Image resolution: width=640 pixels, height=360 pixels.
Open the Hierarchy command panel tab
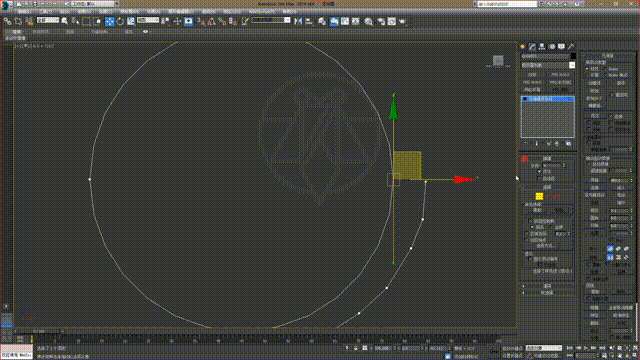coord(542,47)
